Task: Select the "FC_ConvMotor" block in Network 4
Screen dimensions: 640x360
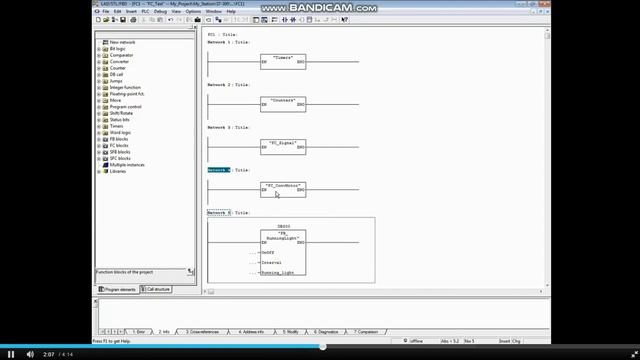Action: pyautogui.click(x=283, y=190)
